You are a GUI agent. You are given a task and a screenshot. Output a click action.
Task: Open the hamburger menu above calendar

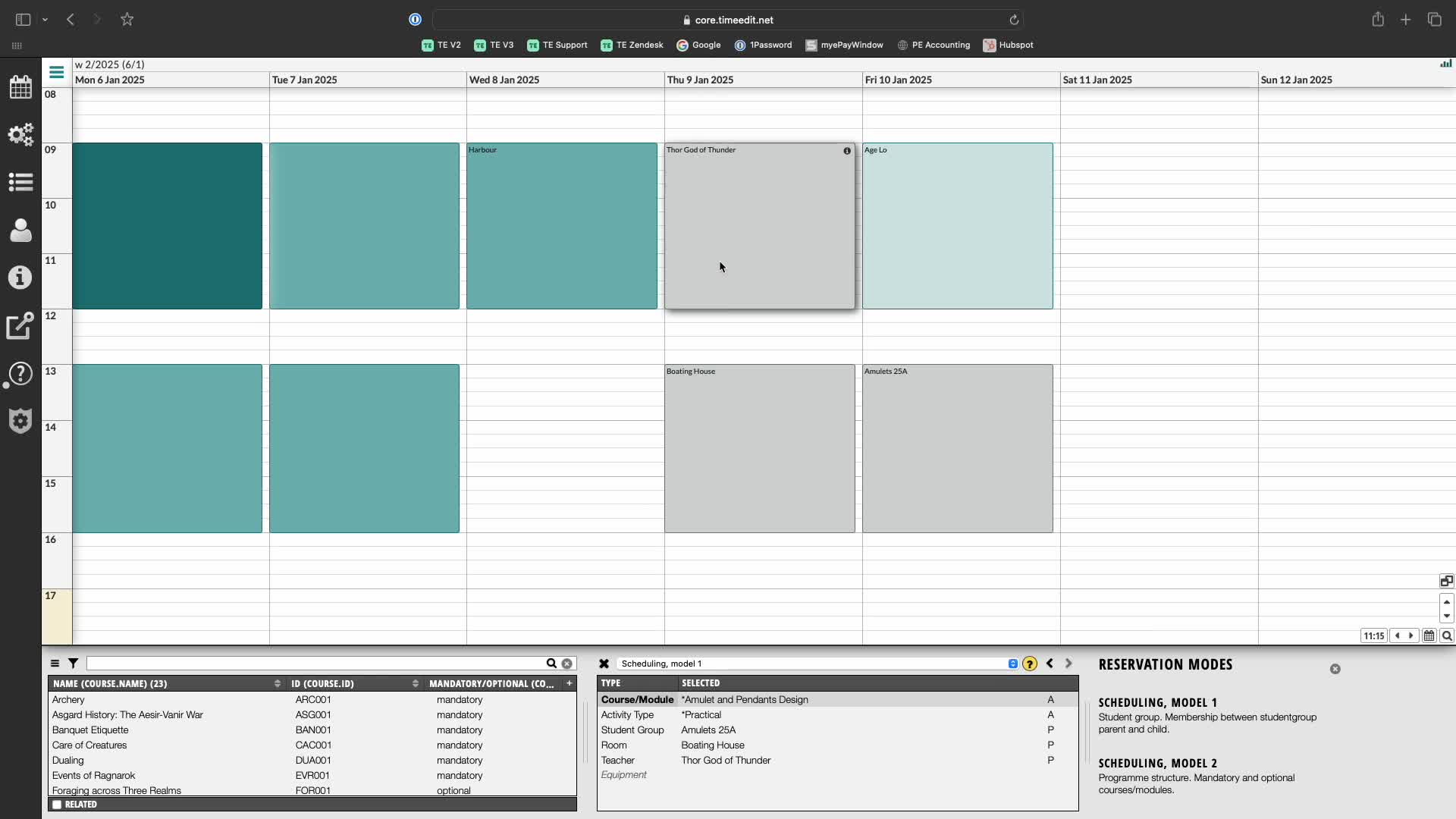(x=56, y=72)
